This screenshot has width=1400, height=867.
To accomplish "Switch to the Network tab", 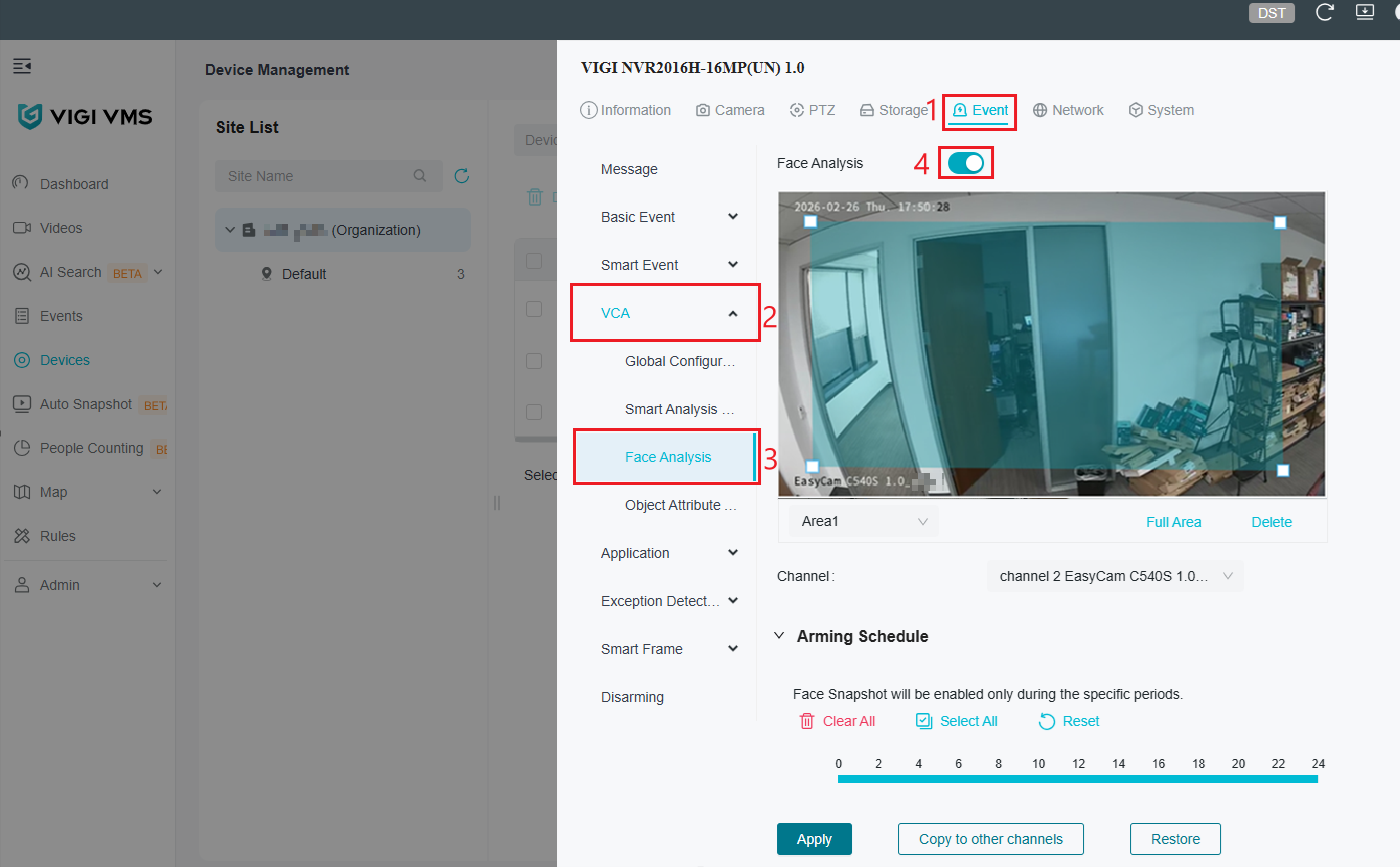I will point(1068,110).
